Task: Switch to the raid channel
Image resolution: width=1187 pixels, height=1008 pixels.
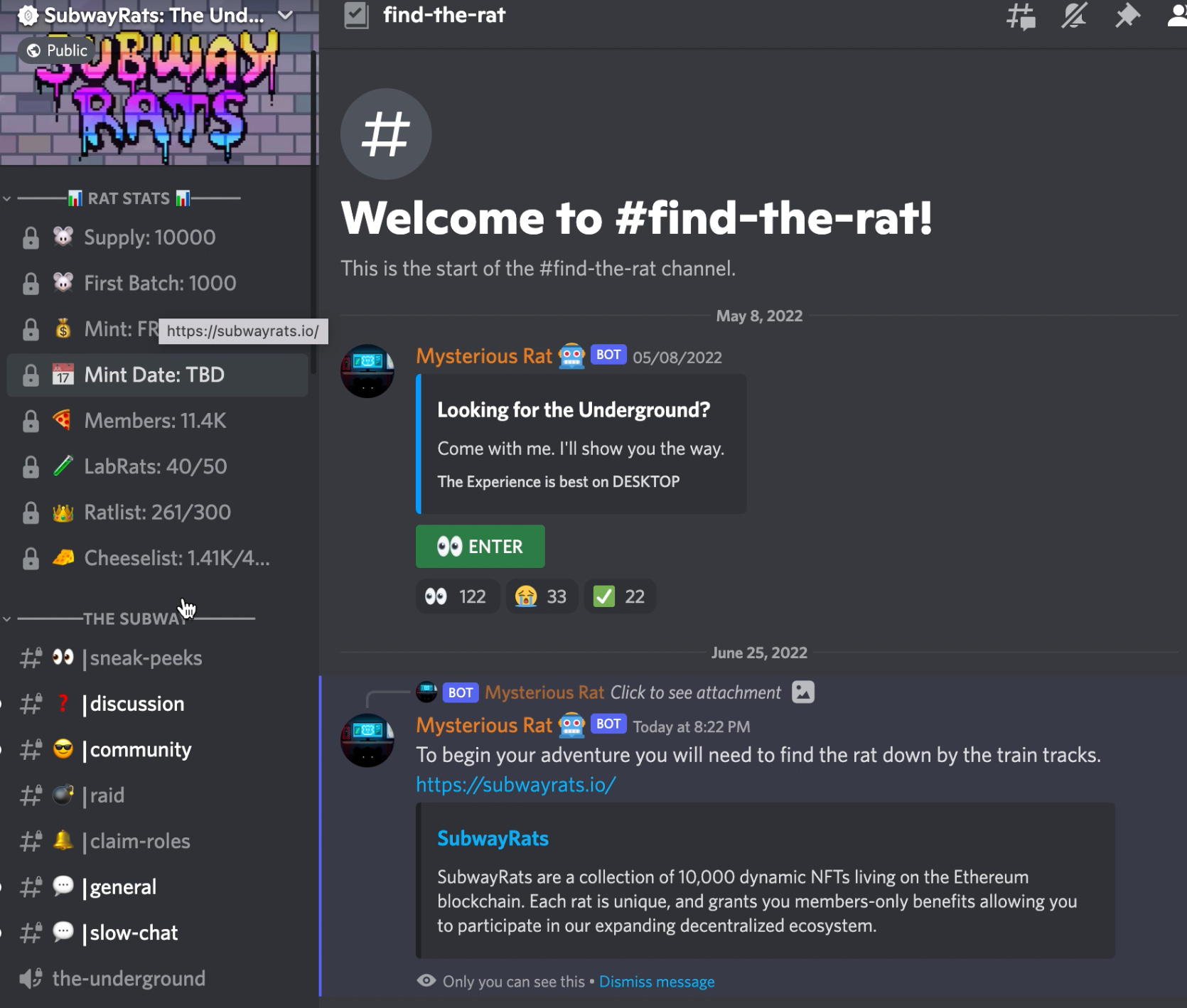Action: pos(158,795)
